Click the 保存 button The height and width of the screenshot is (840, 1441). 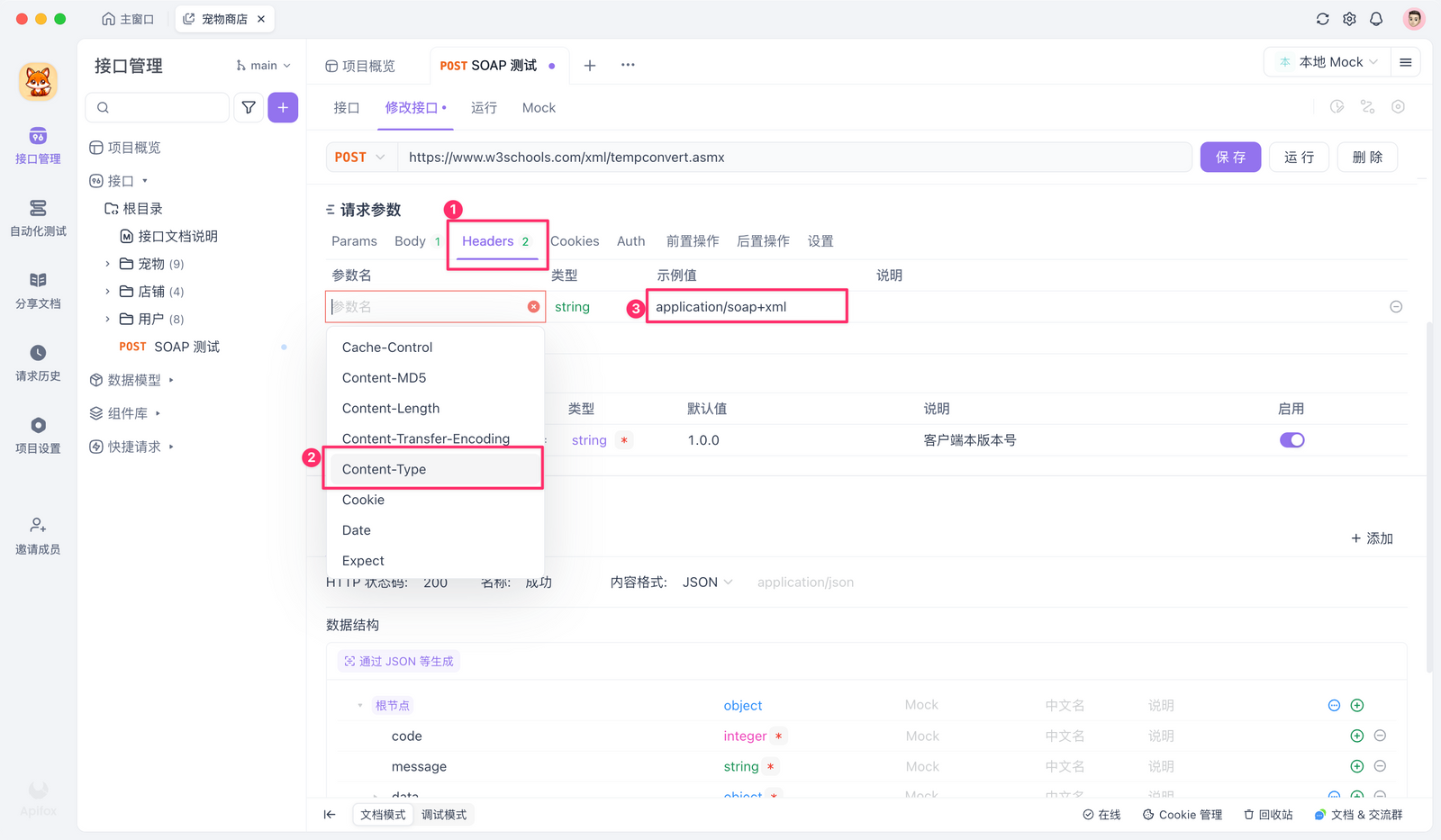click(1230, 158)
